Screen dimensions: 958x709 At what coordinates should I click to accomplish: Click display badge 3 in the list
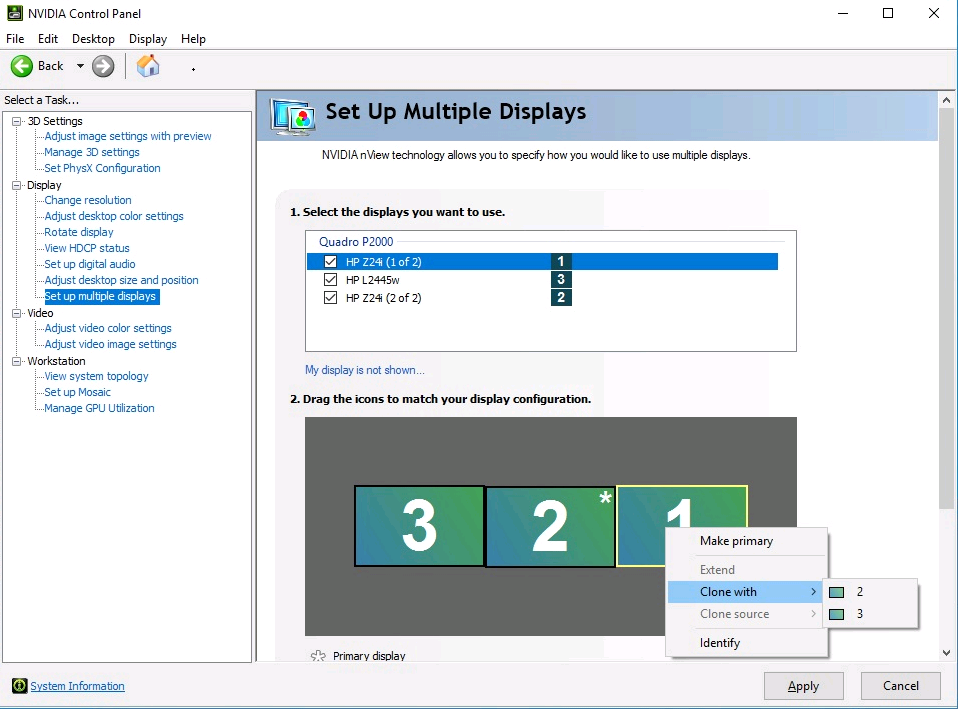[561, 280]
